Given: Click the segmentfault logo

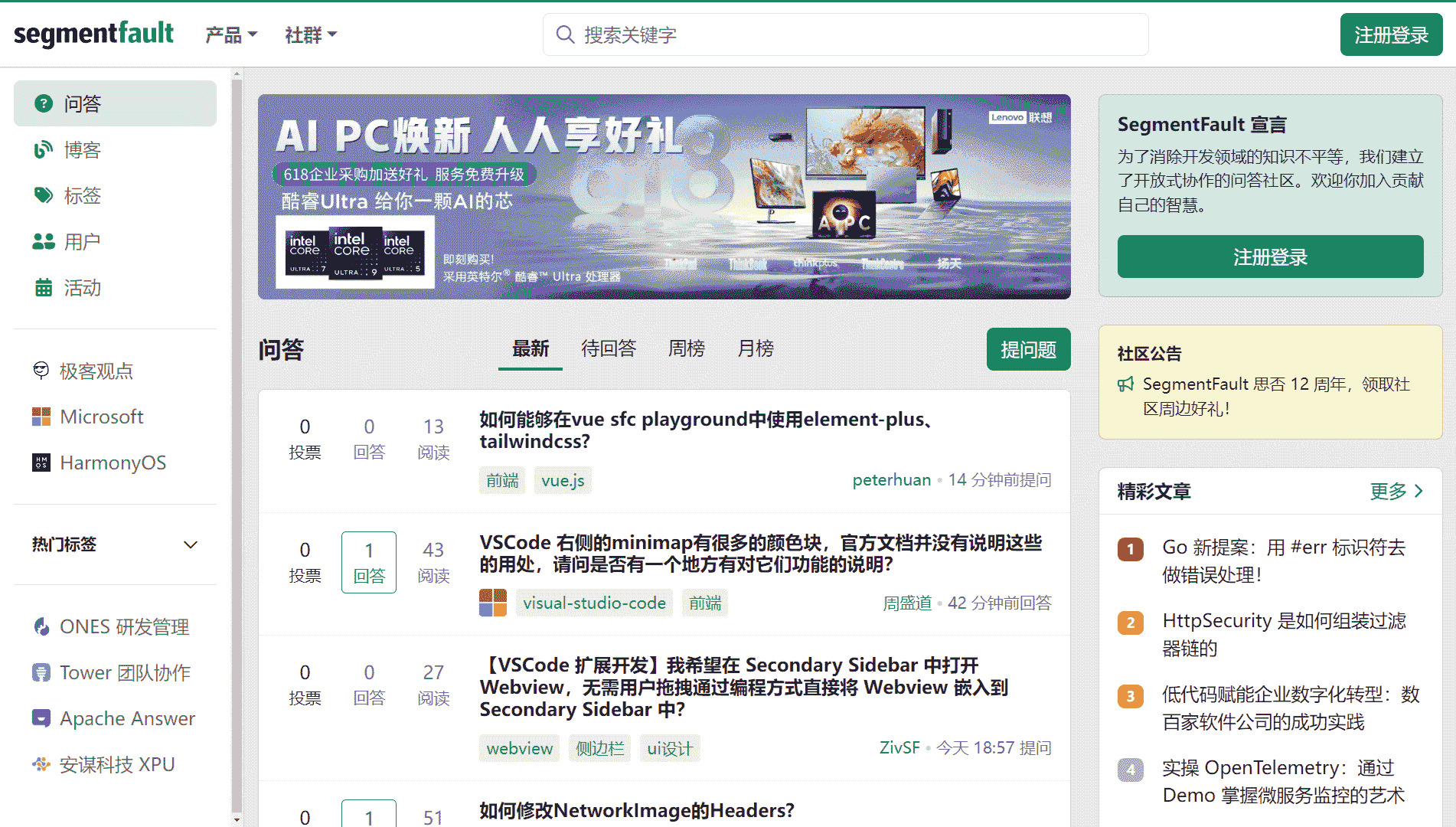Looking at the screenshot, I should click(x=93, y=34).
